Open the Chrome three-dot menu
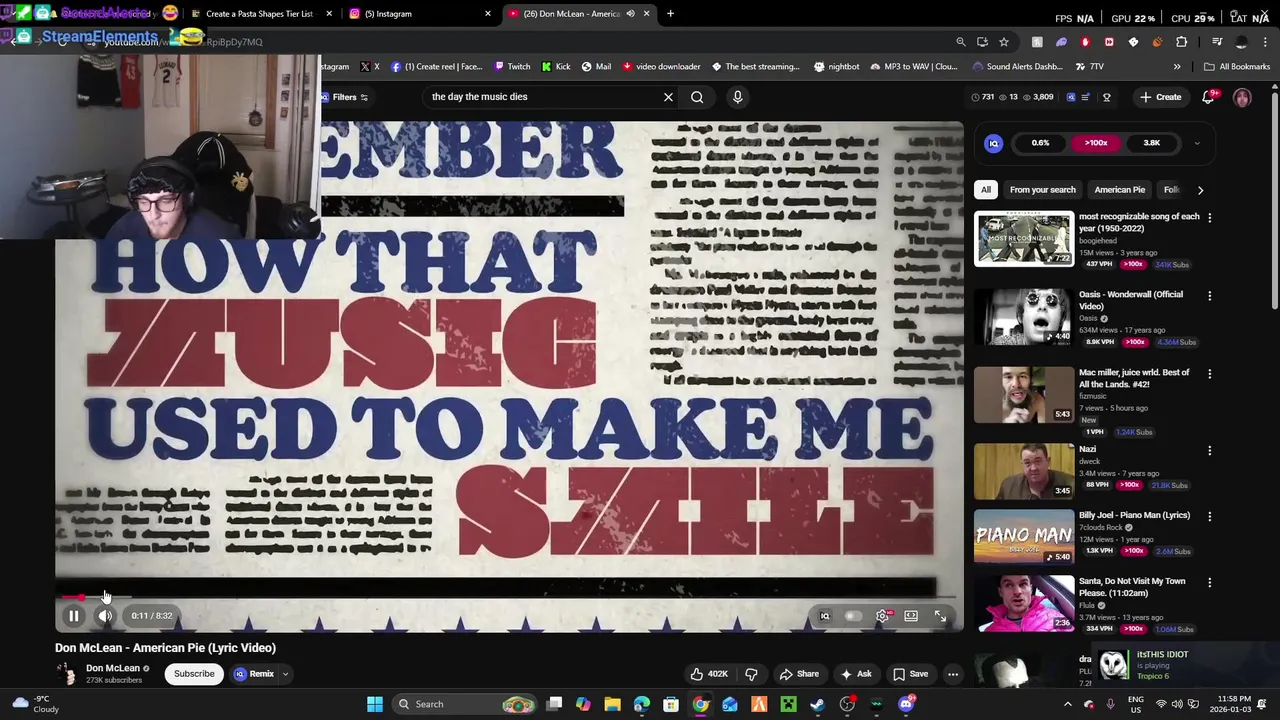Screen dimensions: 1280x720 pyautogui.click(x=1266, y=42)
